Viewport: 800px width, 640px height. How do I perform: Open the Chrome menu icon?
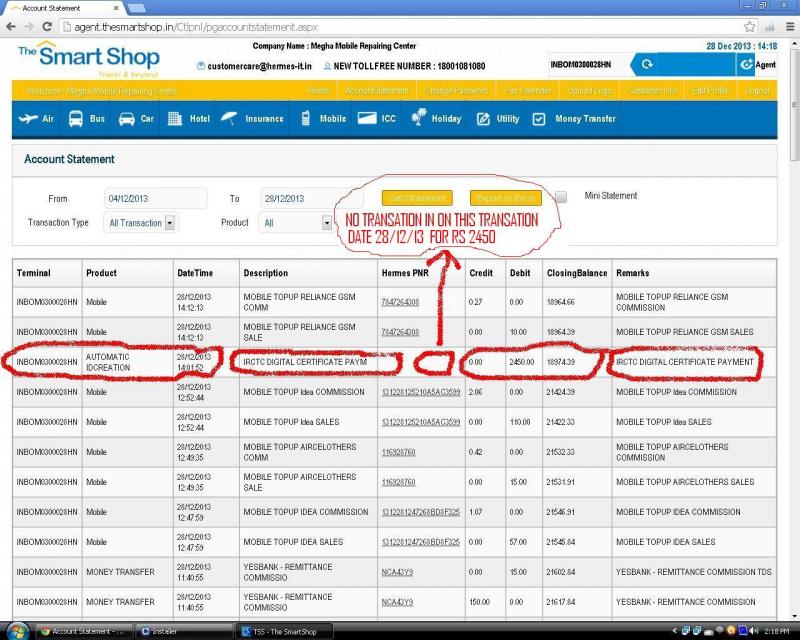[790, 27]
